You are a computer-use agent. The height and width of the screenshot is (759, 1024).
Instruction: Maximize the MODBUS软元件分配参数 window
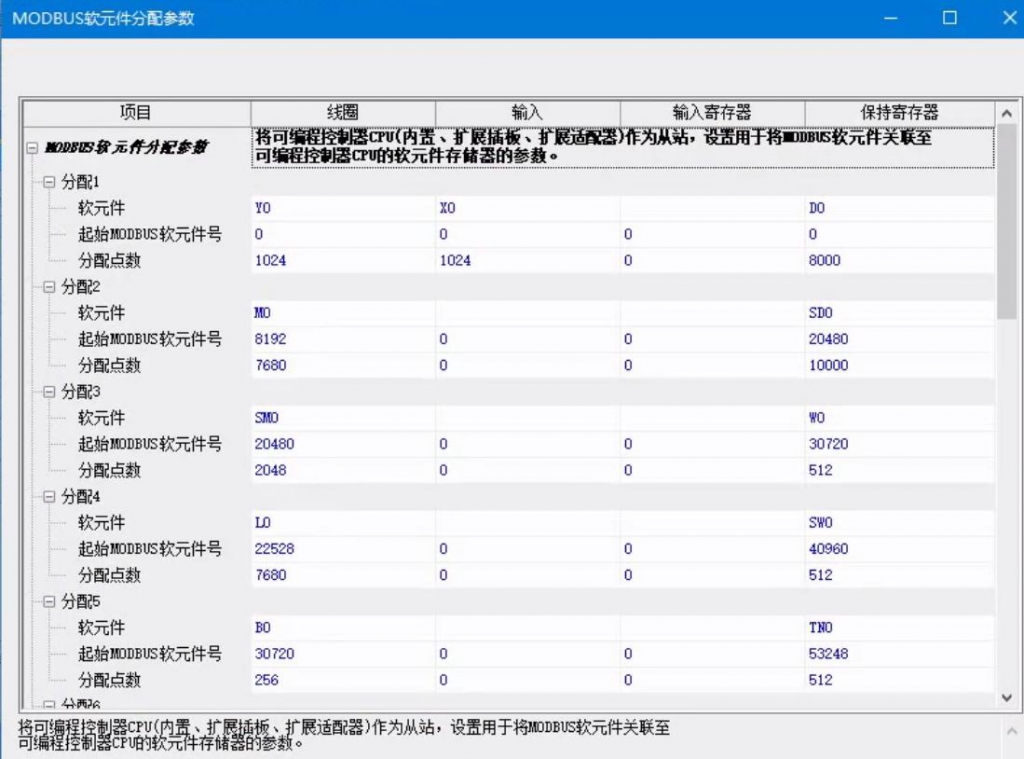pyautogui.click(x=950, y=18)
